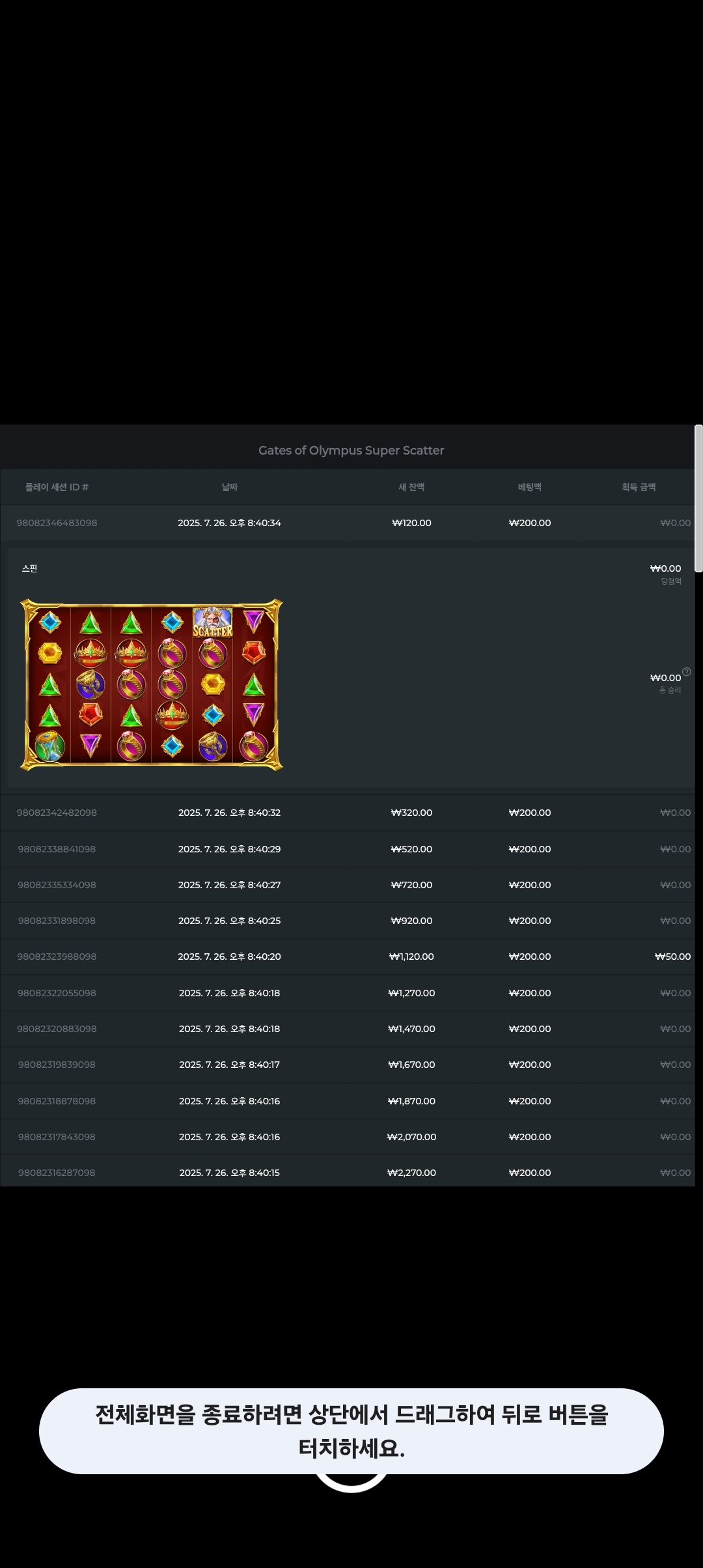Viewport: 703px width, 1568px height.
Task: Select the Gates of Olympus Super Scatter title
Action: 351,451
